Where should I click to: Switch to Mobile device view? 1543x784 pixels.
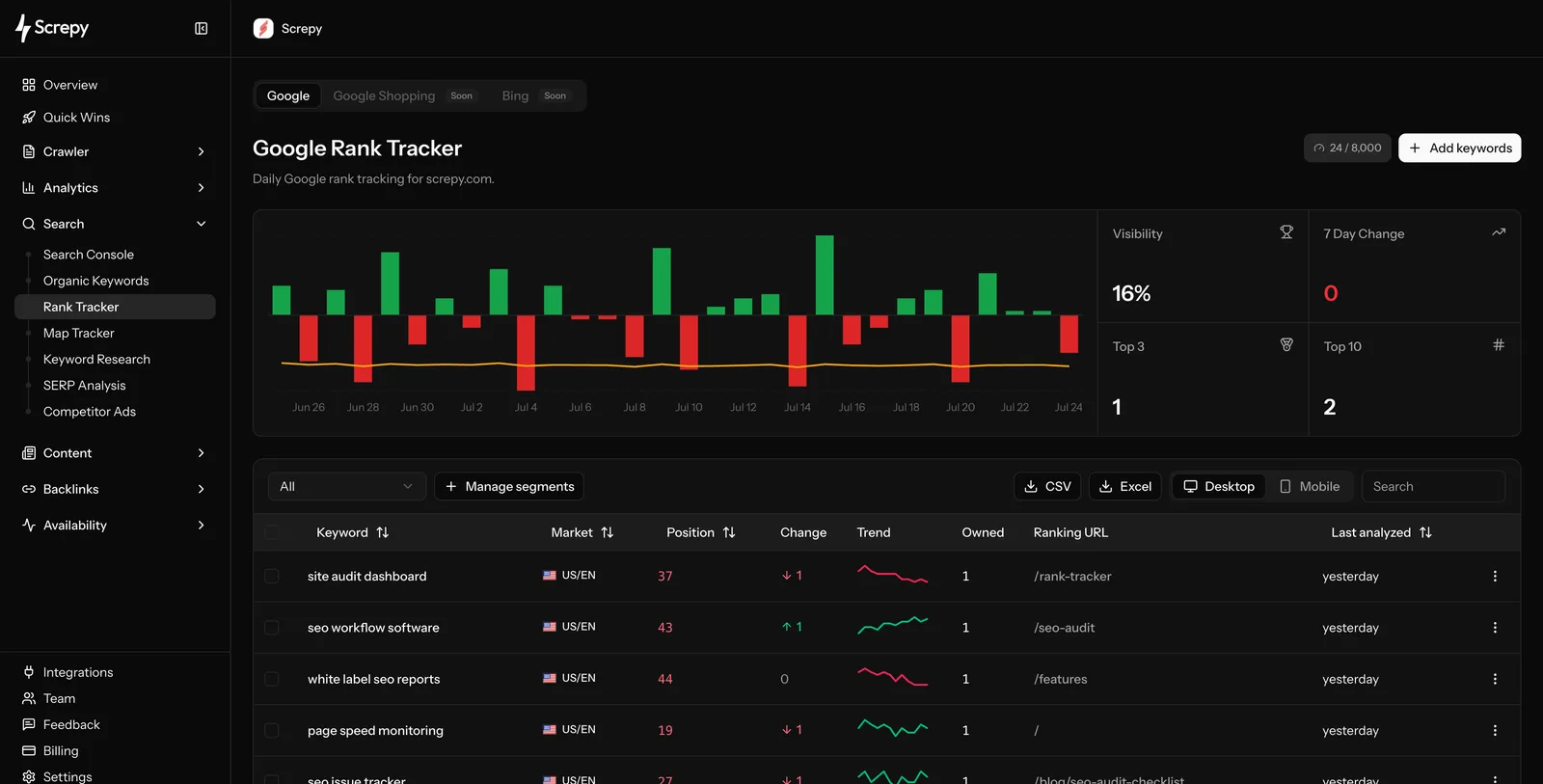pyautogui.click(x=1310, y=487)
